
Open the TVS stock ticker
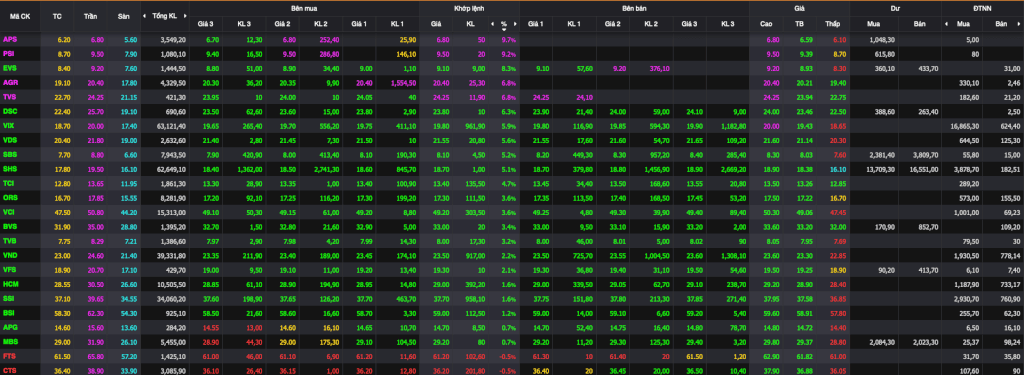click(10, 97)
